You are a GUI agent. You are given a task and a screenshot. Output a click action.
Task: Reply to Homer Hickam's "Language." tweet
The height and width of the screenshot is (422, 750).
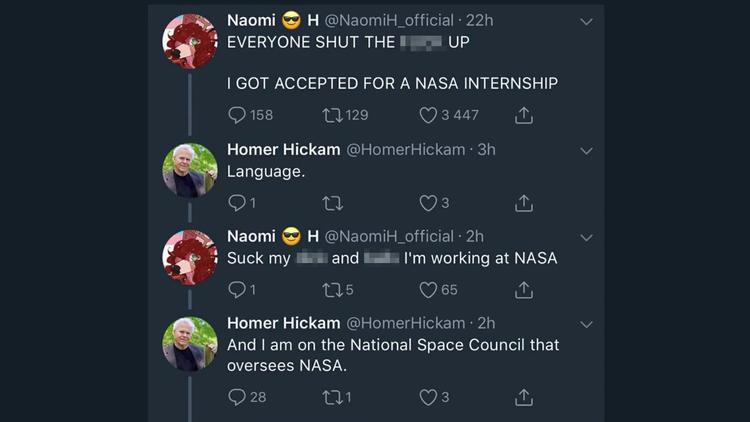[x=237, y=203]
